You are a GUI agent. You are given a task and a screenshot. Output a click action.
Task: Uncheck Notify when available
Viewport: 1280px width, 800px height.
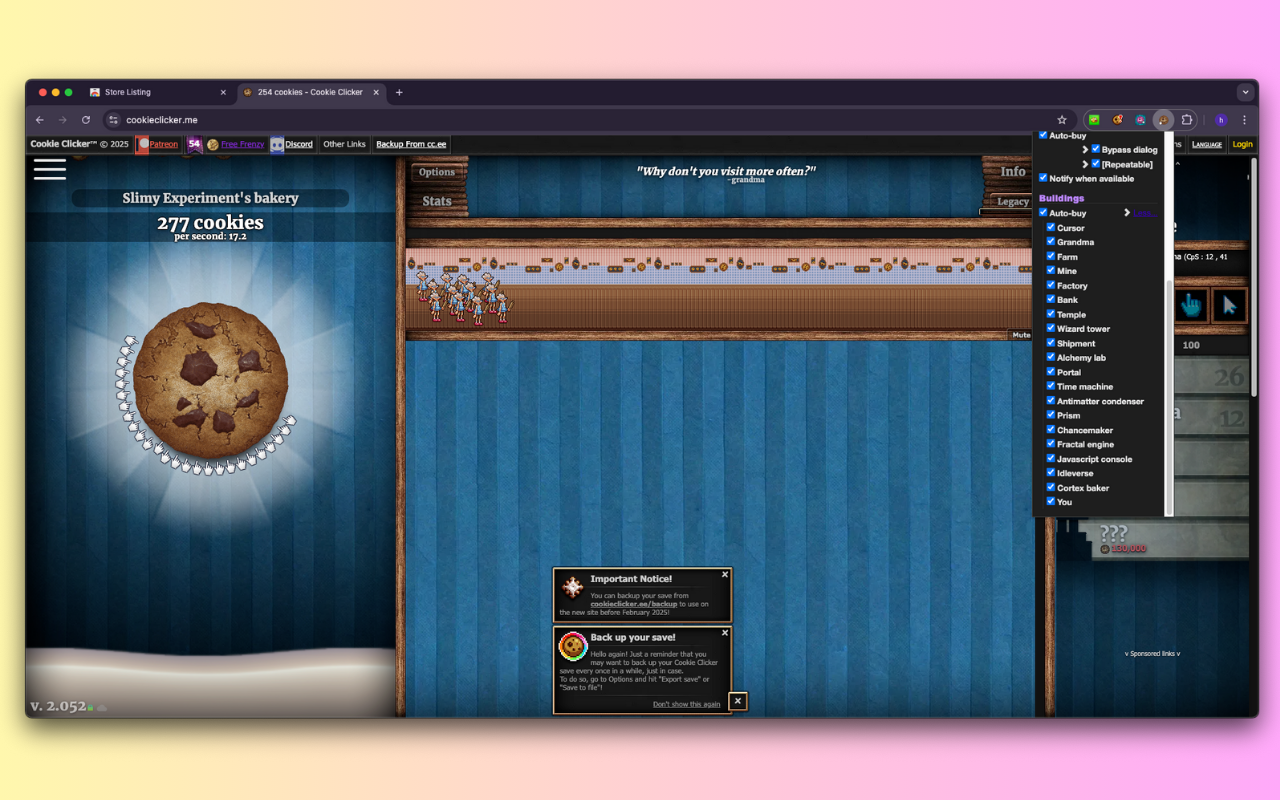click(x=1043, y=178)
